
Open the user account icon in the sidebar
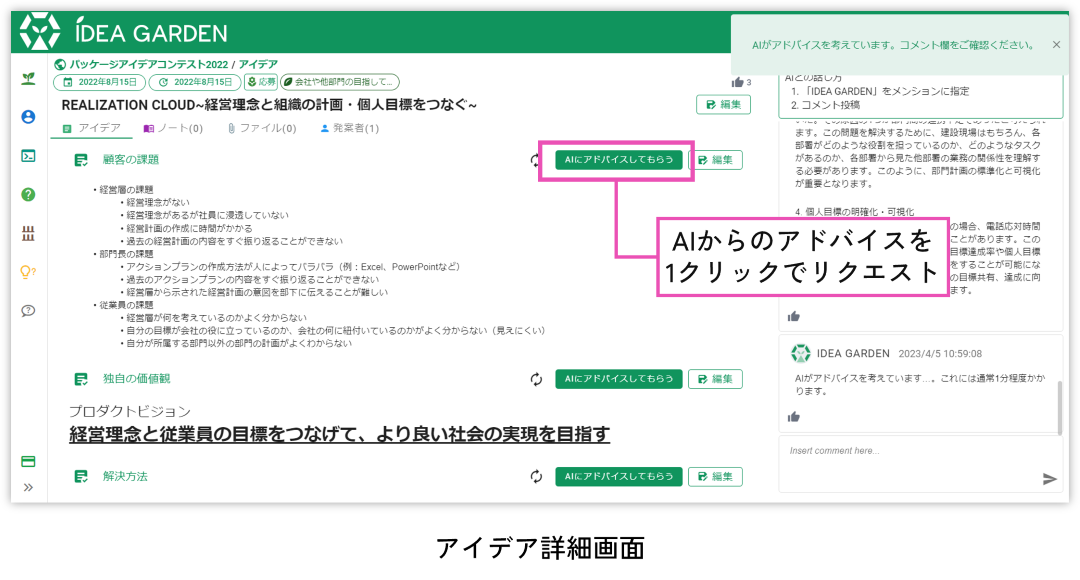(x=28, y=117)
